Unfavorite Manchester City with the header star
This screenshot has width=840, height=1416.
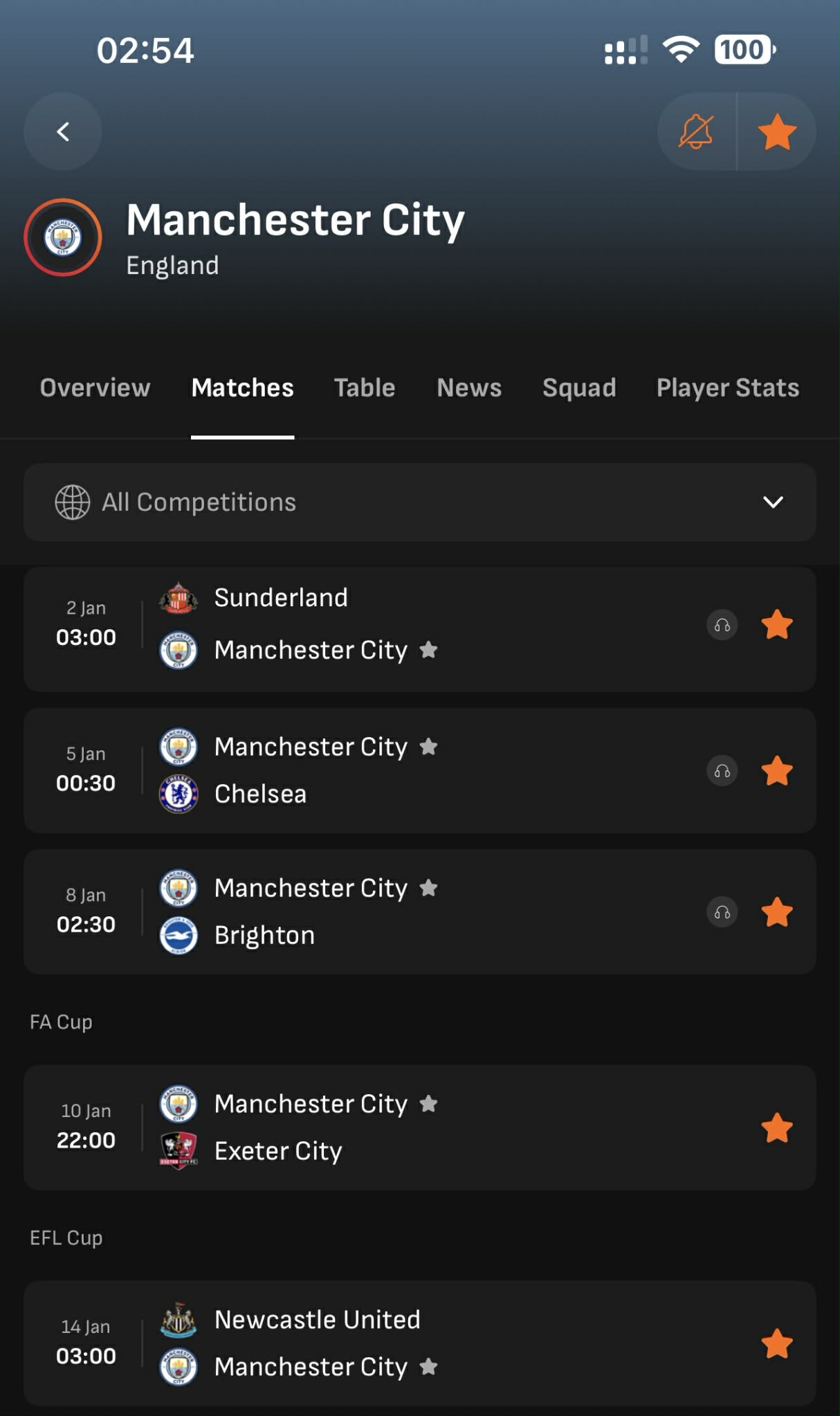(x=777, y=131)
